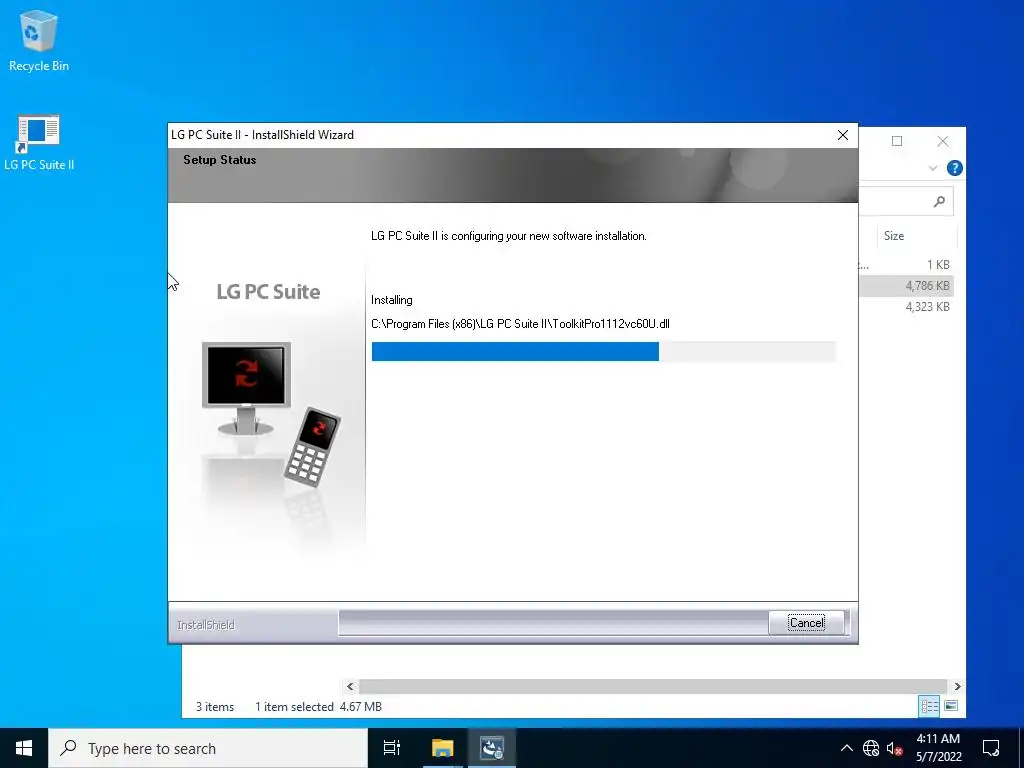Select the InstallShield setup taskbar icon

(492, 748)
